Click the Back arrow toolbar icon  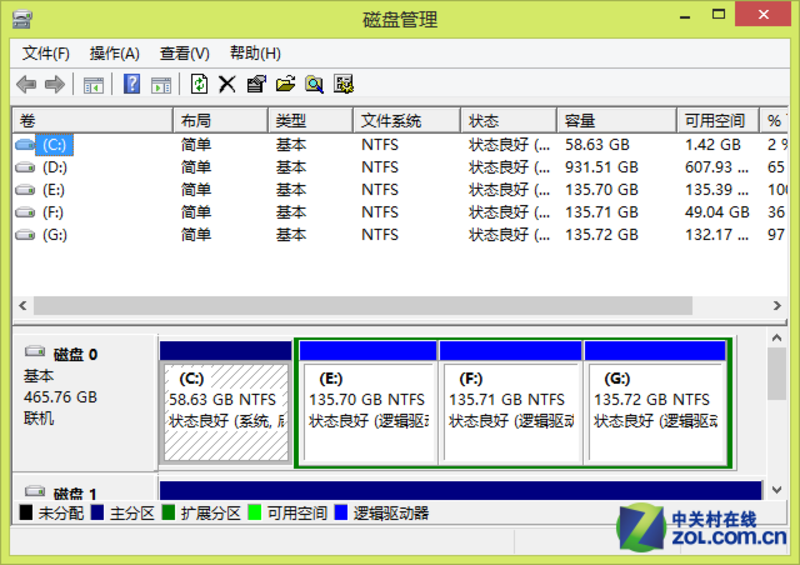(26, 84)
